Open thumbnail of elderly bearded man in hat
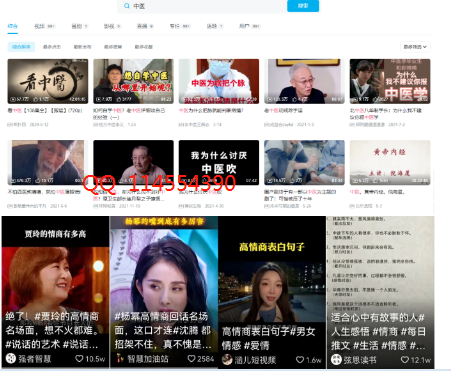This screenshot has height=371, width=451. coord(48,162)
